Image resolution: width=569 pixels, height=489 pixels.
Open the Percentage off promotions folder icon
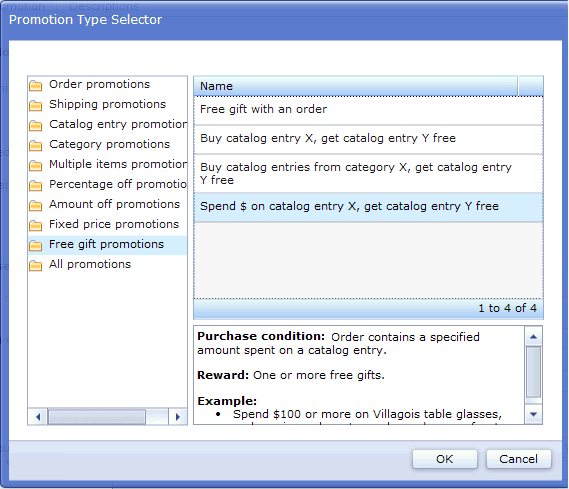click(x=36, y=185)
